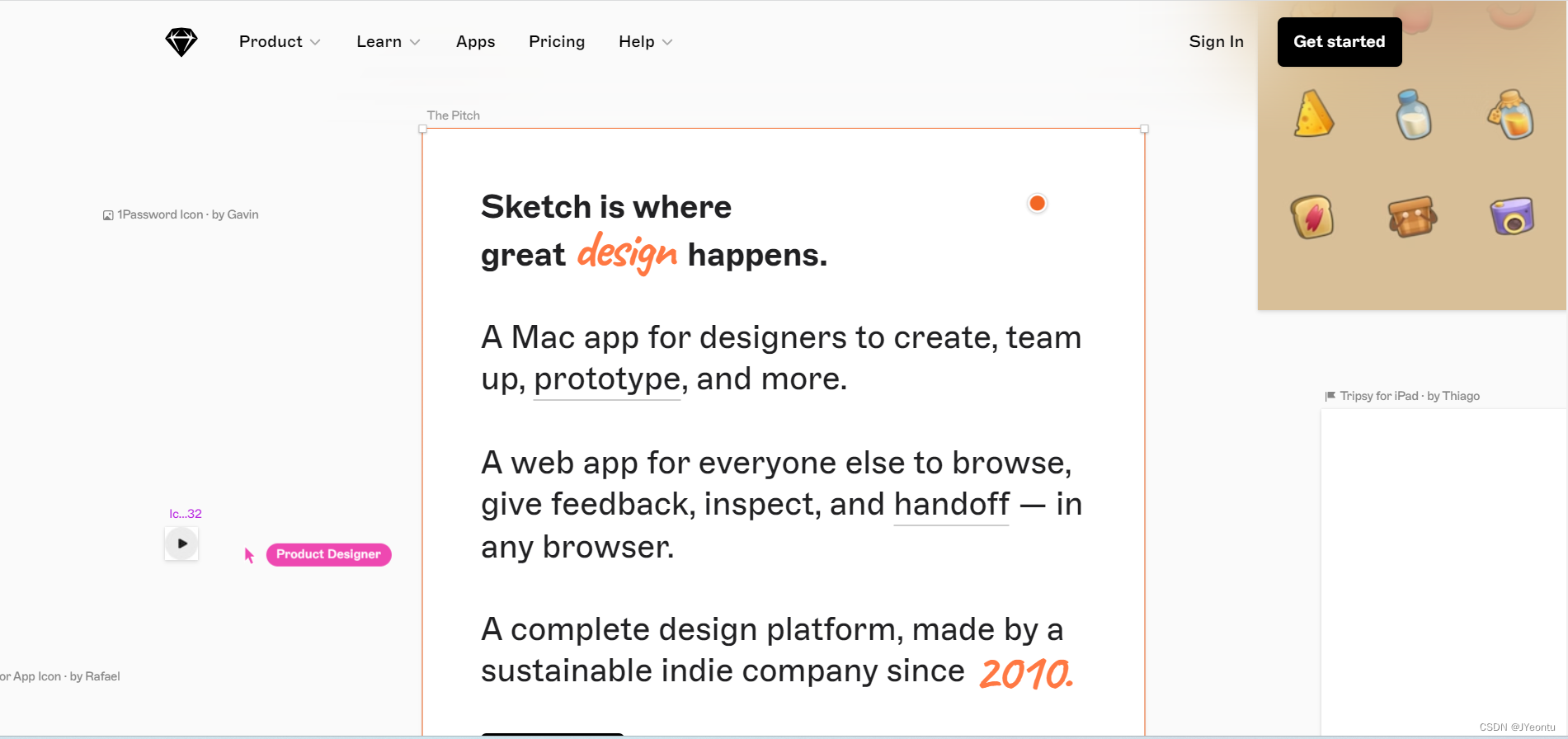Click the pink Product Designer tag

click(x=328, y=554)
